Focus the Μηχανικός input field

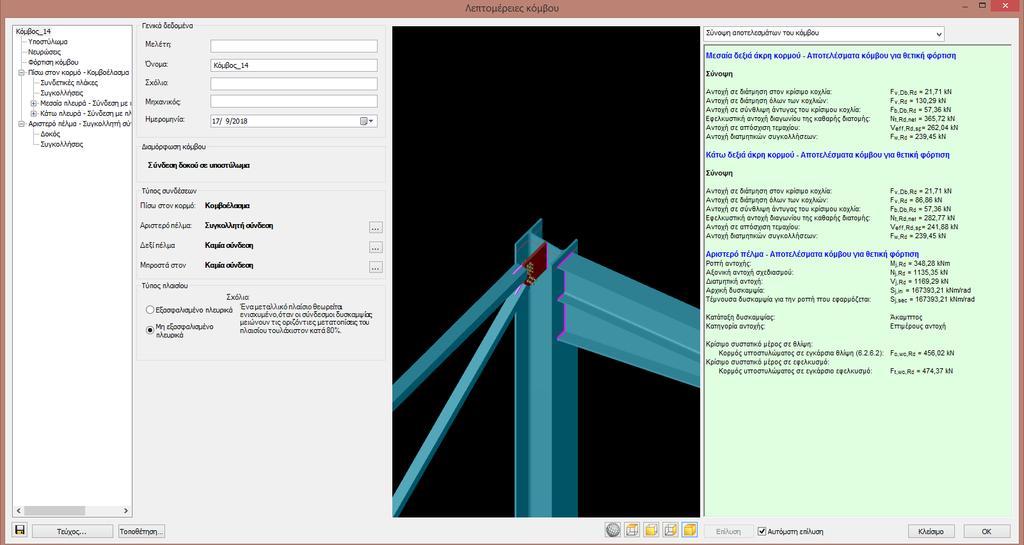coord(294,102)
